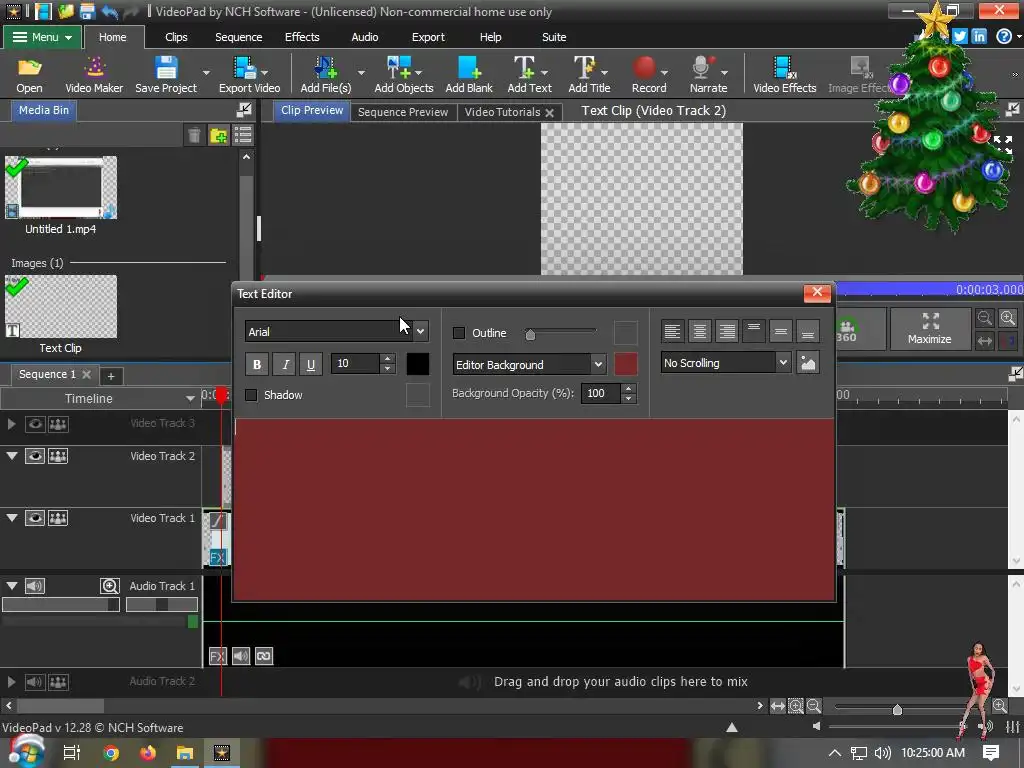The height and width of the screenshot is (768, 1024).
Task: Expand the Menu dropdown button
Action: pos(44,37)
